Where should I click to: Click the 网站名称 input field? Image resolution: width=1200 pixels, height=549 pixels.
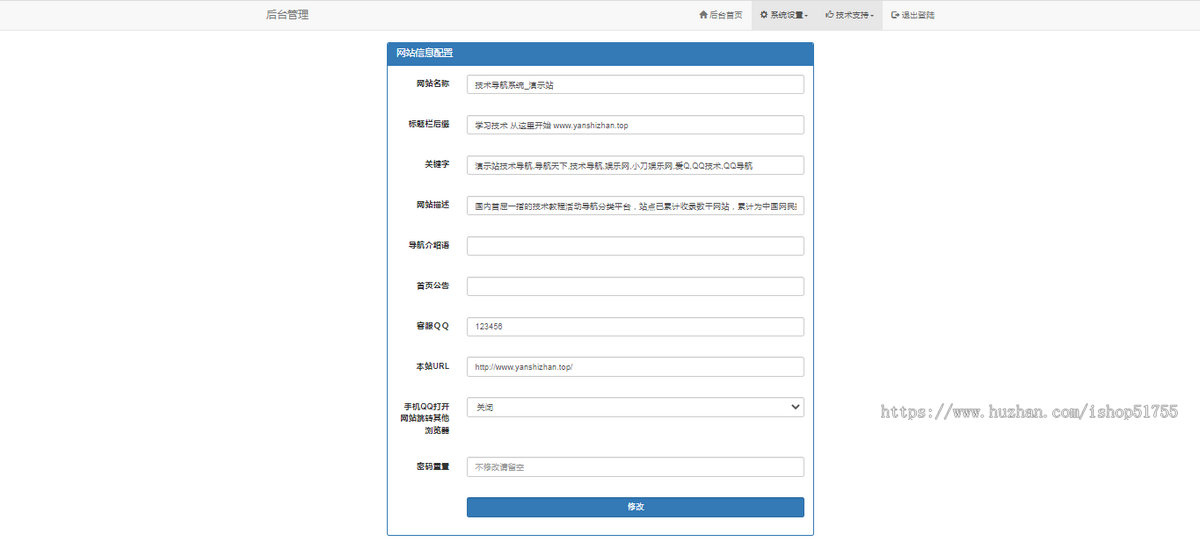(635, 85)
